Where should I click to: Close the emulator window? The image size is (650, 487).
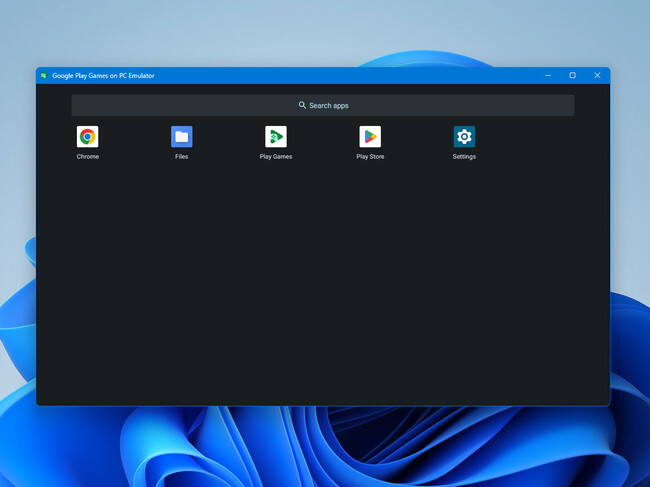(597, 75)
